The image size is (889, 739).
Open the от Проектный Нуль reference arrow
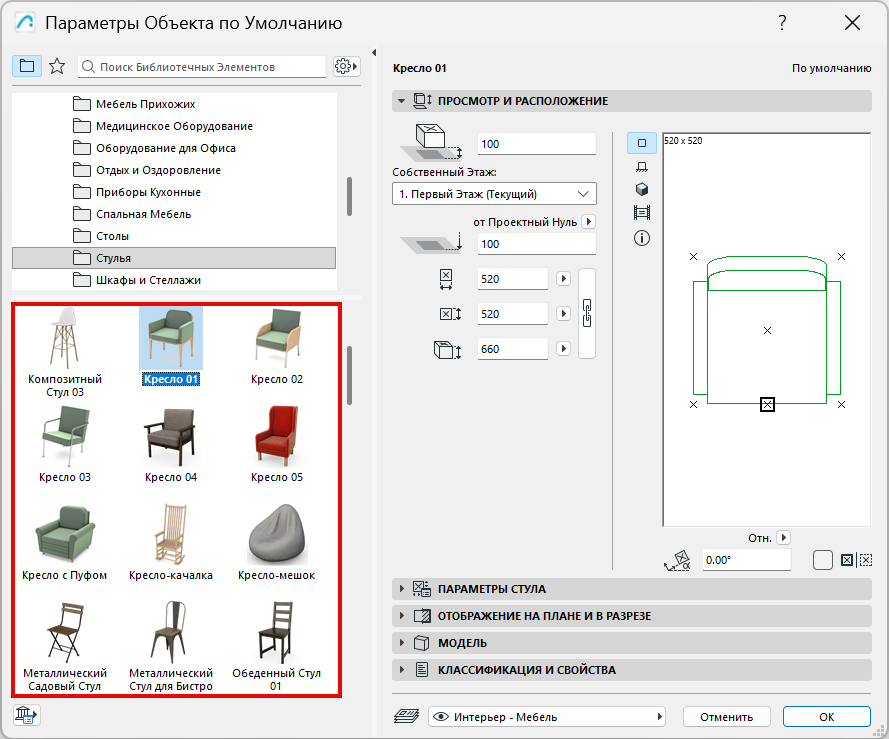(589, 222)
